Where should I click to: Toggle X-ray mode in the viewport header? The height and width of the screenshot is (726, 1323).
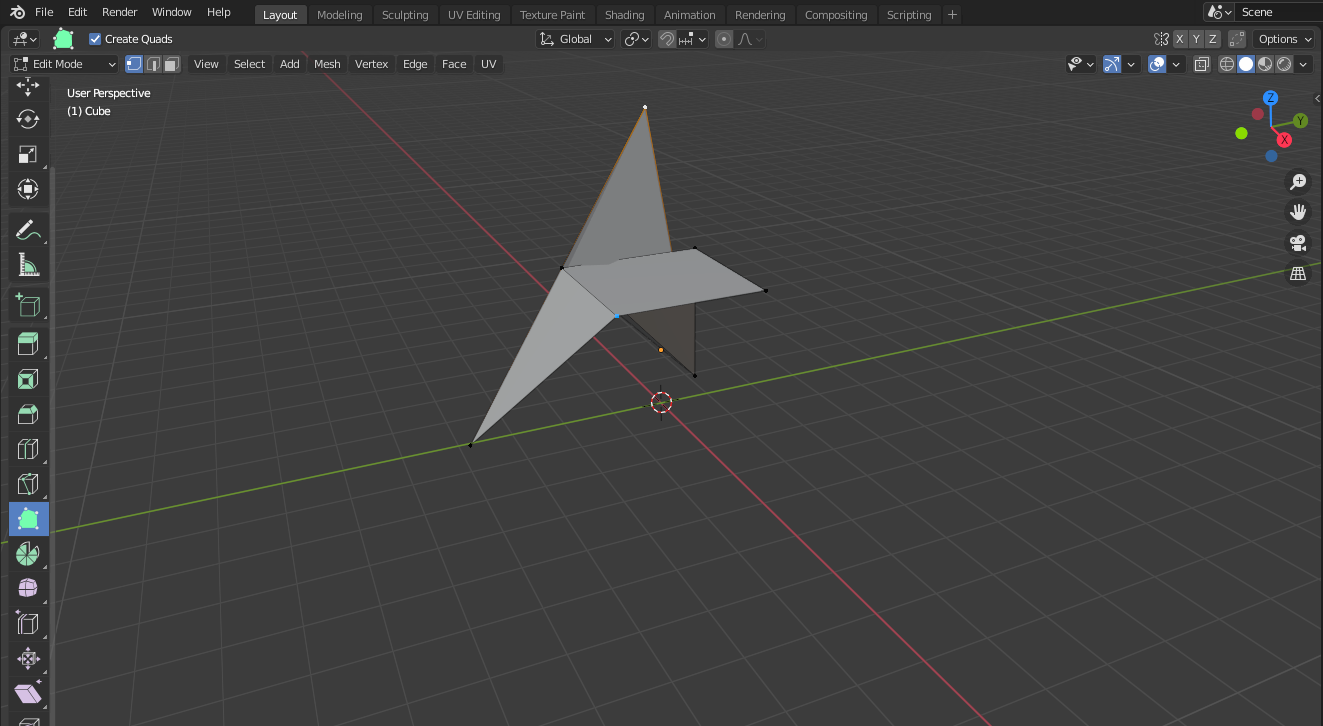(x=1201, y=63)
